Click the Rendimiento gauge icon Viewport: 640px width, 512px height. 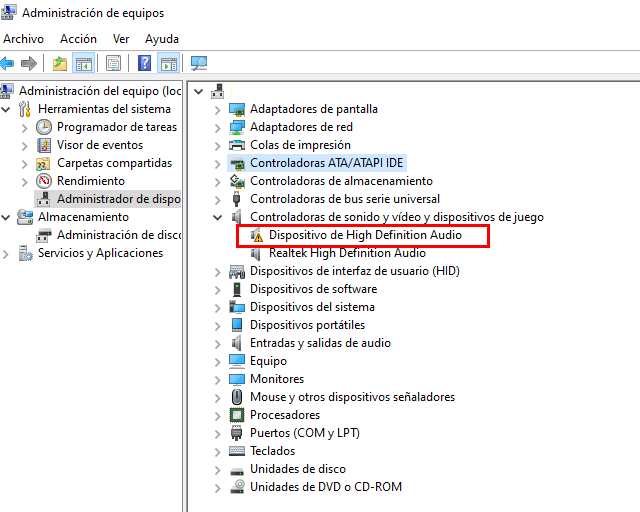point(44,181)
